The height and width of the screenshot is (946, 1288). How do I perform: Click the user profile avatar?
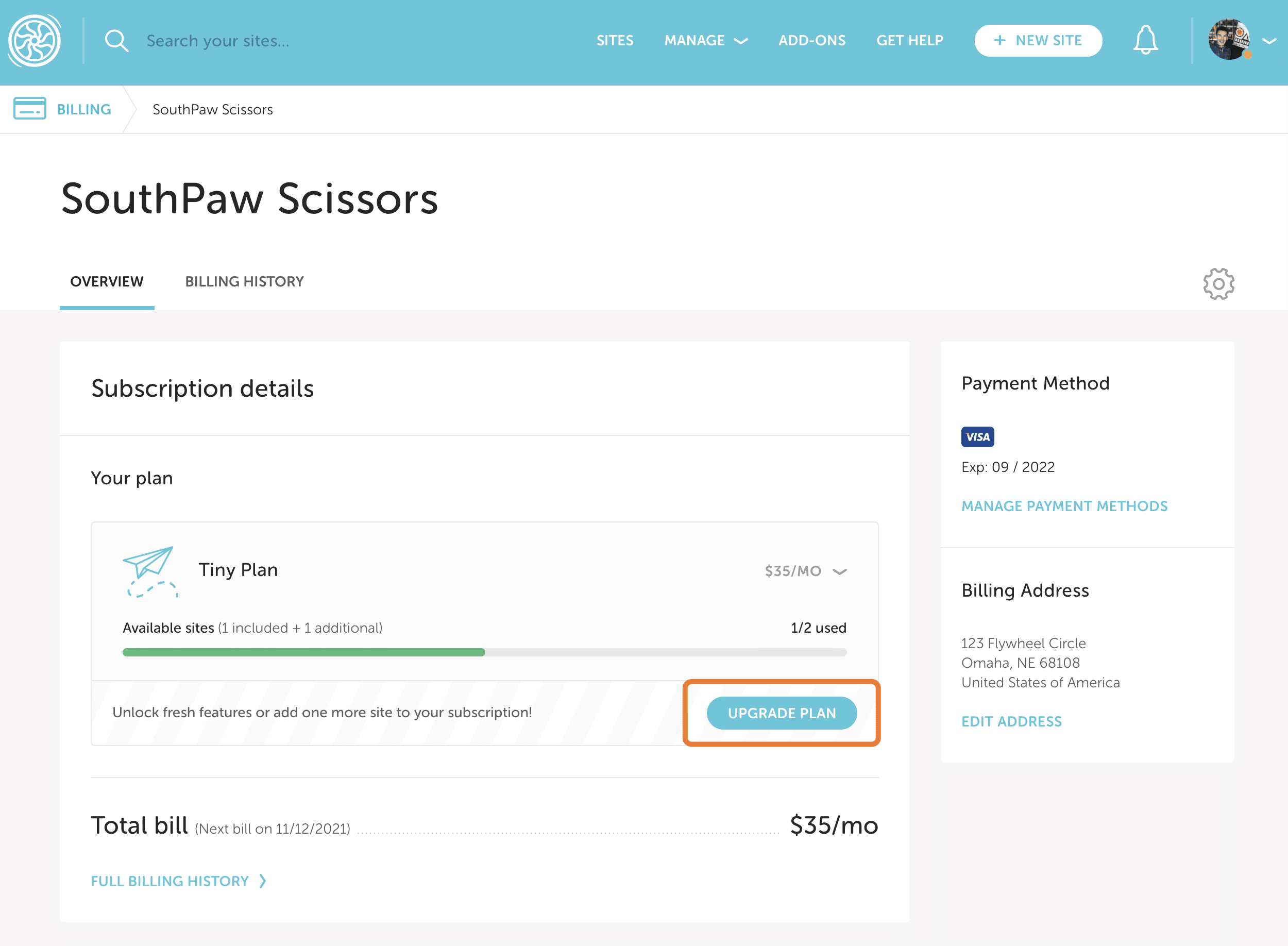pos(1228,40)
